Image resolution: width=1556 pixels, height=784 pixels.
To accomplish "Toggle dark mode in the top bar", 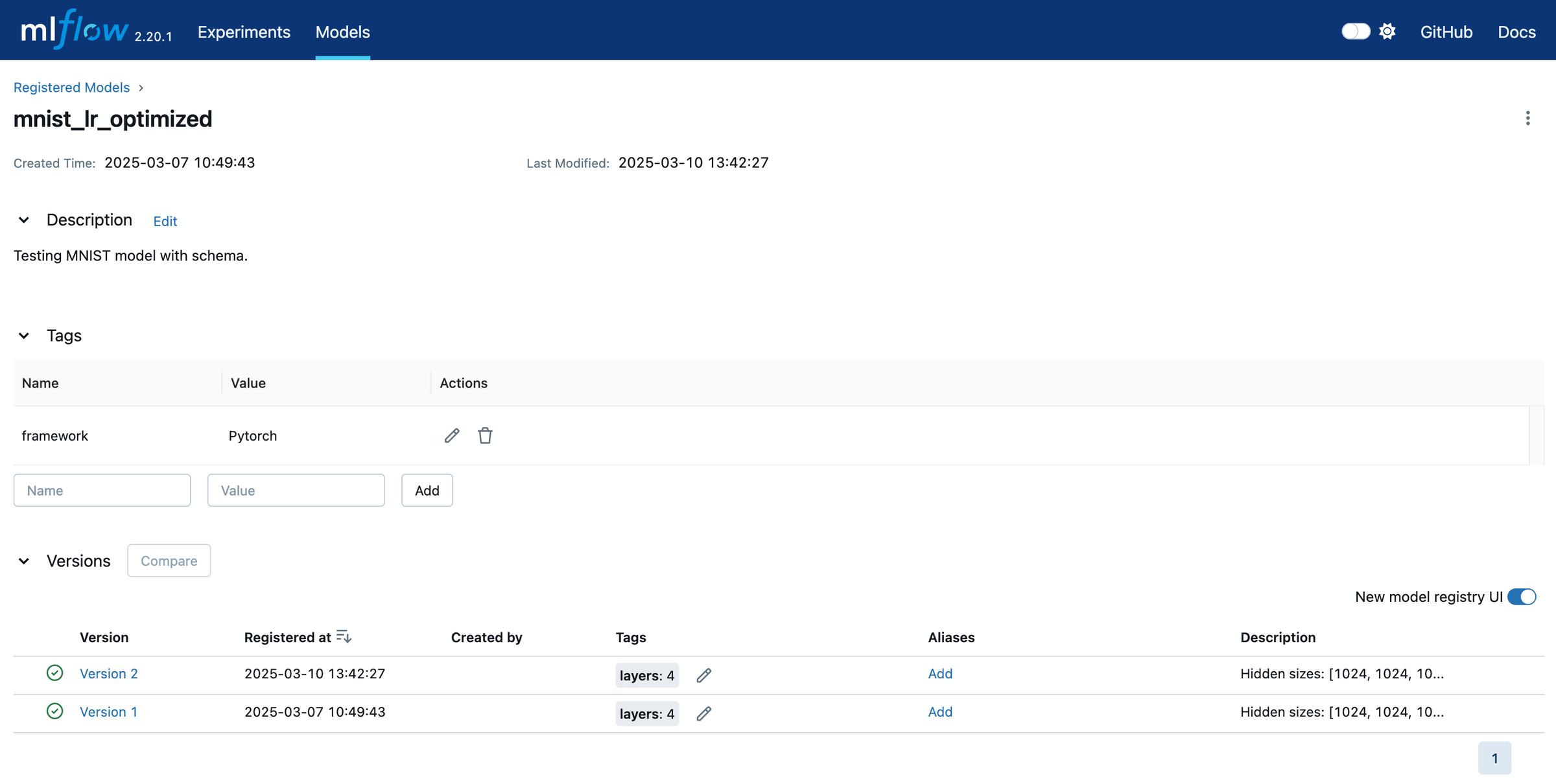I will coord(1355,31).
